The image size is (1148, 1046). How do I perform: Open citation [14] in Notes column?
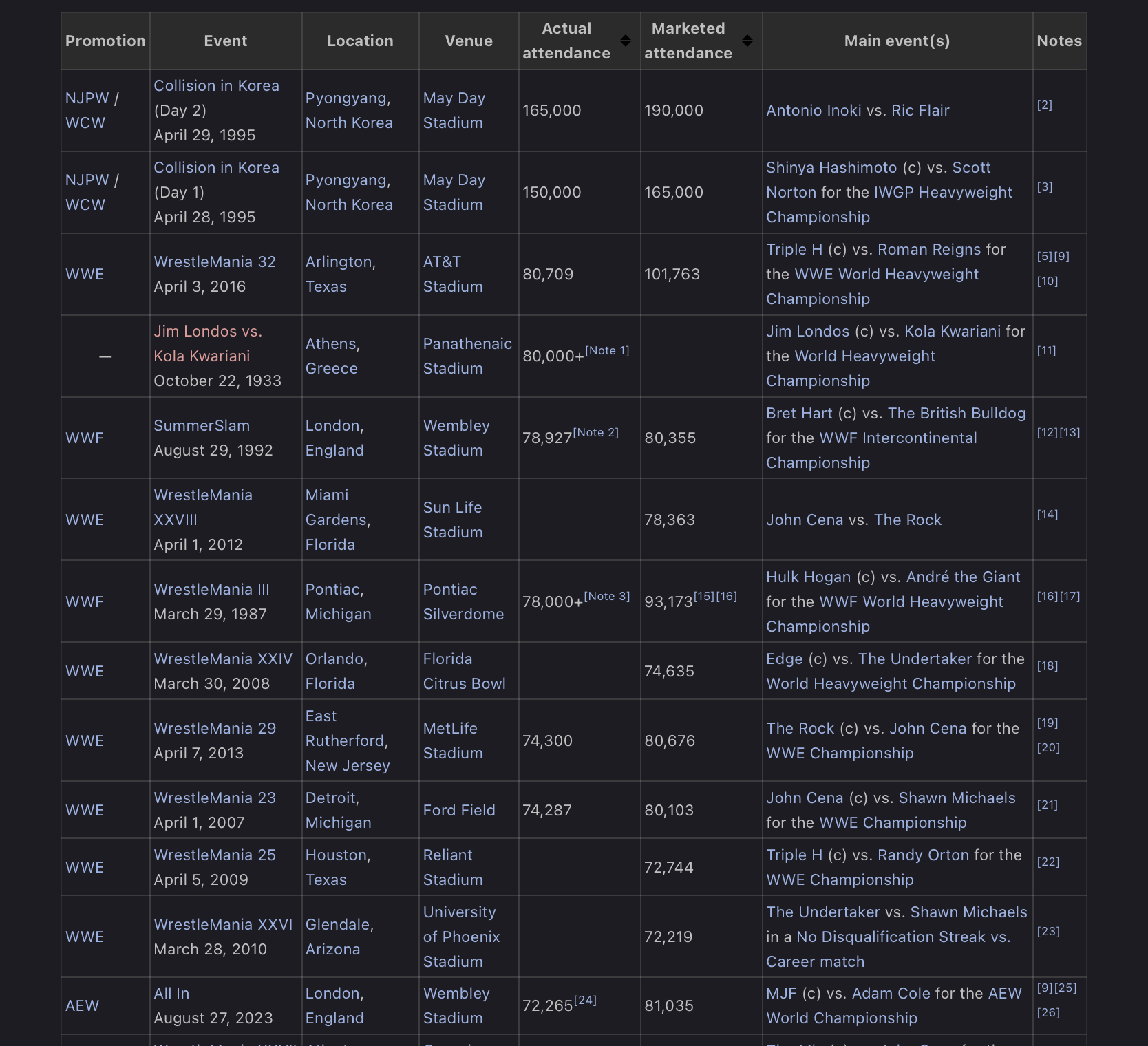tap(1048, 515)
